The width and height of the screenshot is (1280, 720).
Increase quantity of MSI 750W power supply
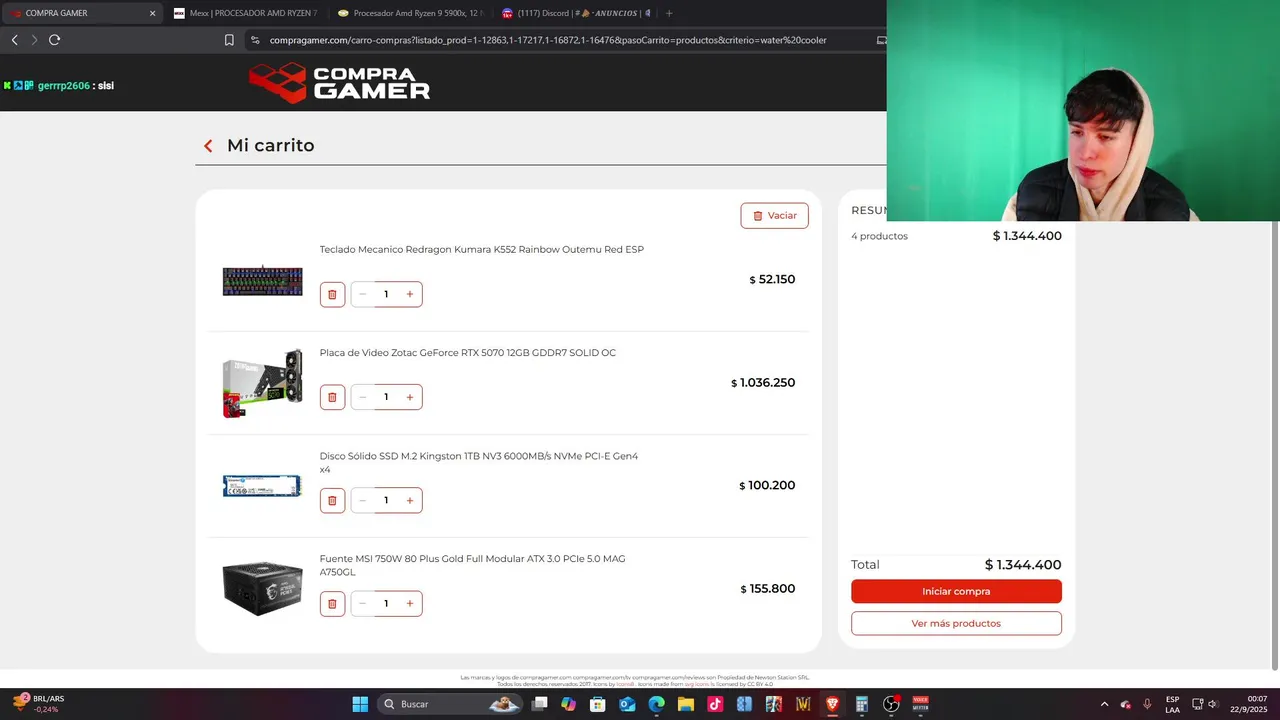(x=410, y=603)
